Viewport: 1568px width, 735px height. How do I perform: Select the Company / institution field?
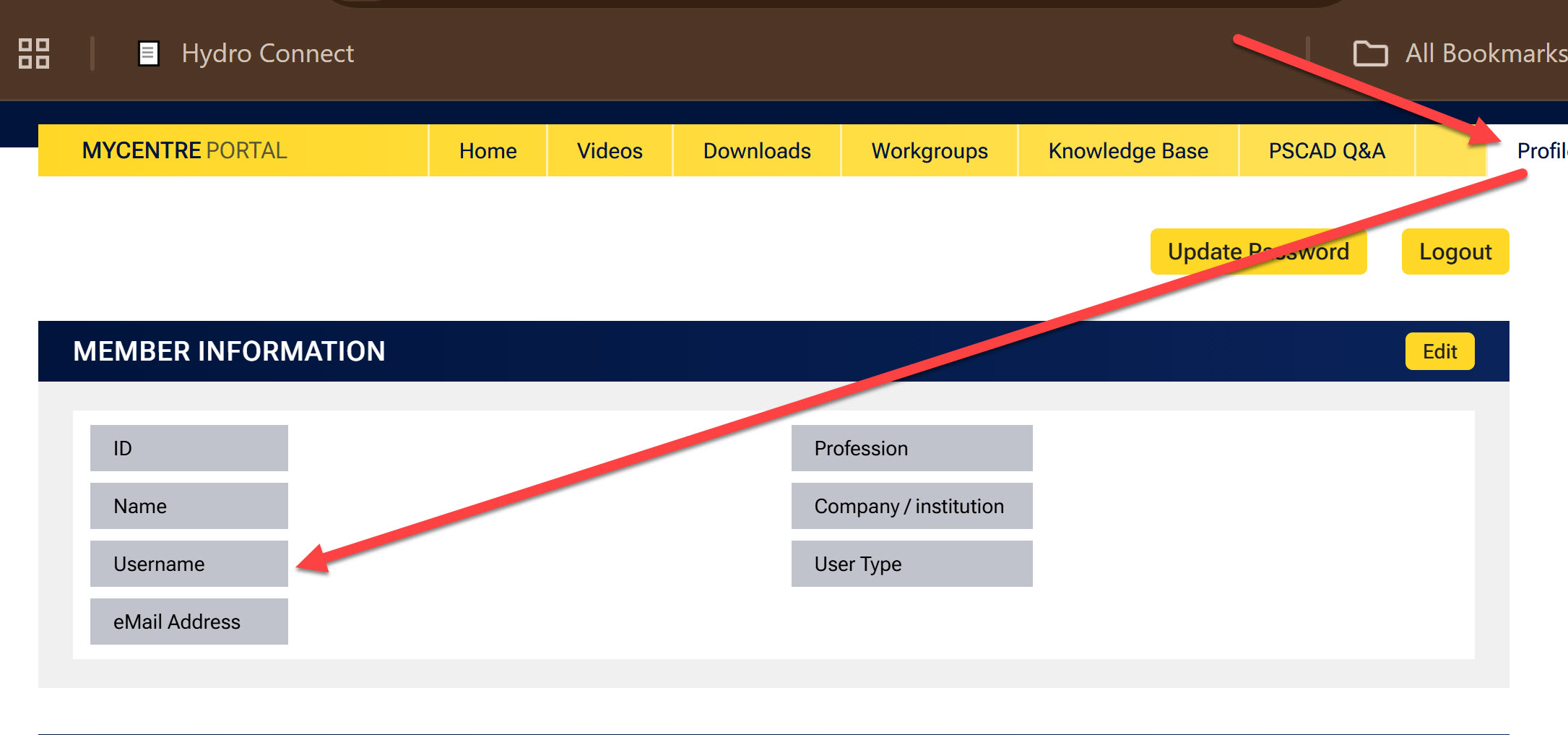tap(912, 505)
